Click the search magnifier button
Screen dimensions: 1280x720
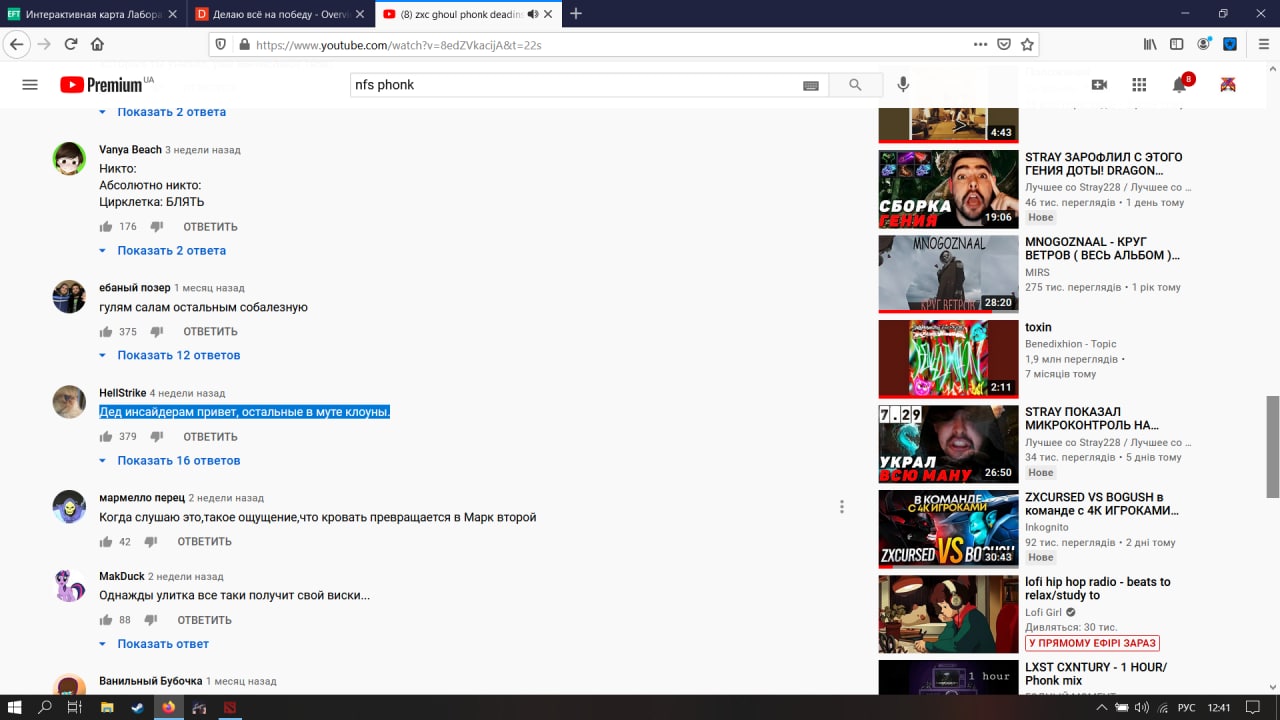coord(855,85)
